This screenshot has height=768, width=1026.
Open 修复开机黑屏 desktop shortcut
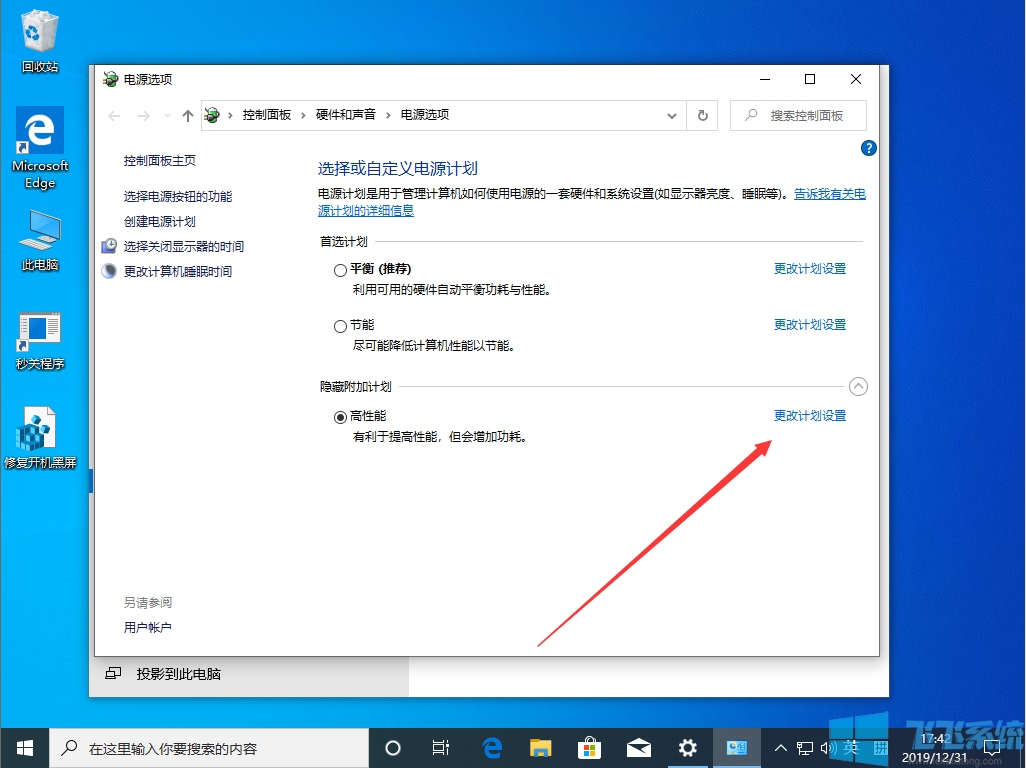pos(40,430)
